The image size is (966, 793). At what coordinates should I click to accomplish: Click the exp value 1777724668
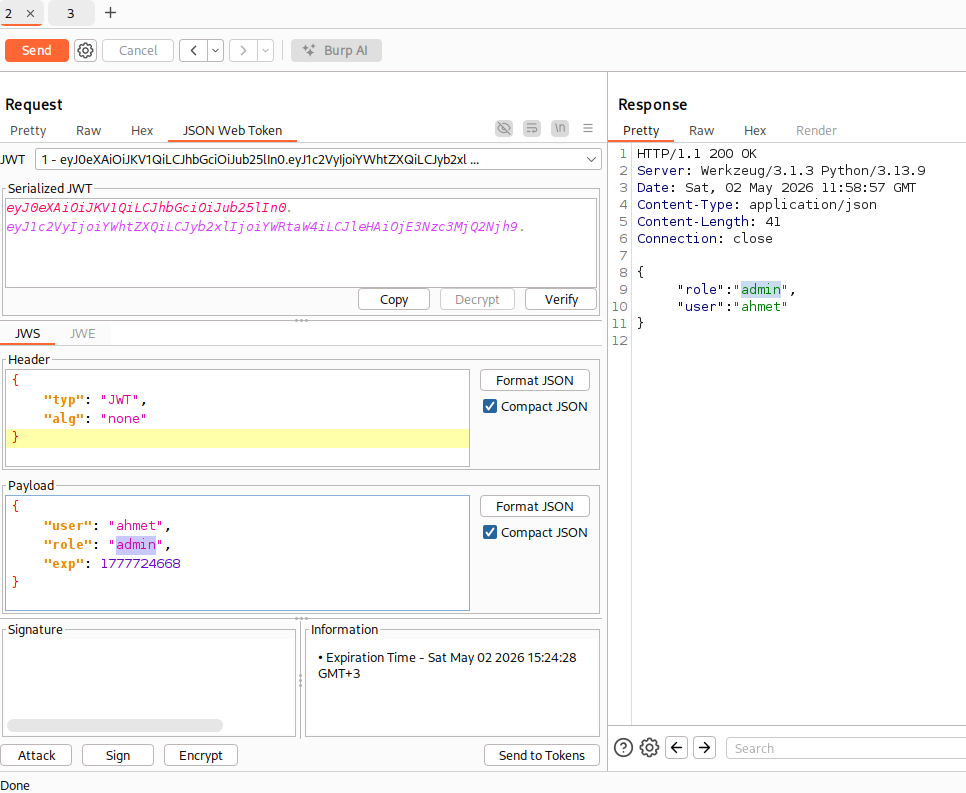pos(140,564)
